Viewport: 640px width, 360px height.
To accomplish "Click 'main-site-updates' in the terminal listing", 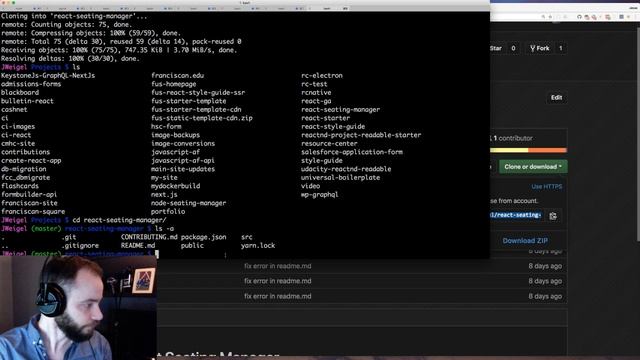I will (x=183, y=169).
